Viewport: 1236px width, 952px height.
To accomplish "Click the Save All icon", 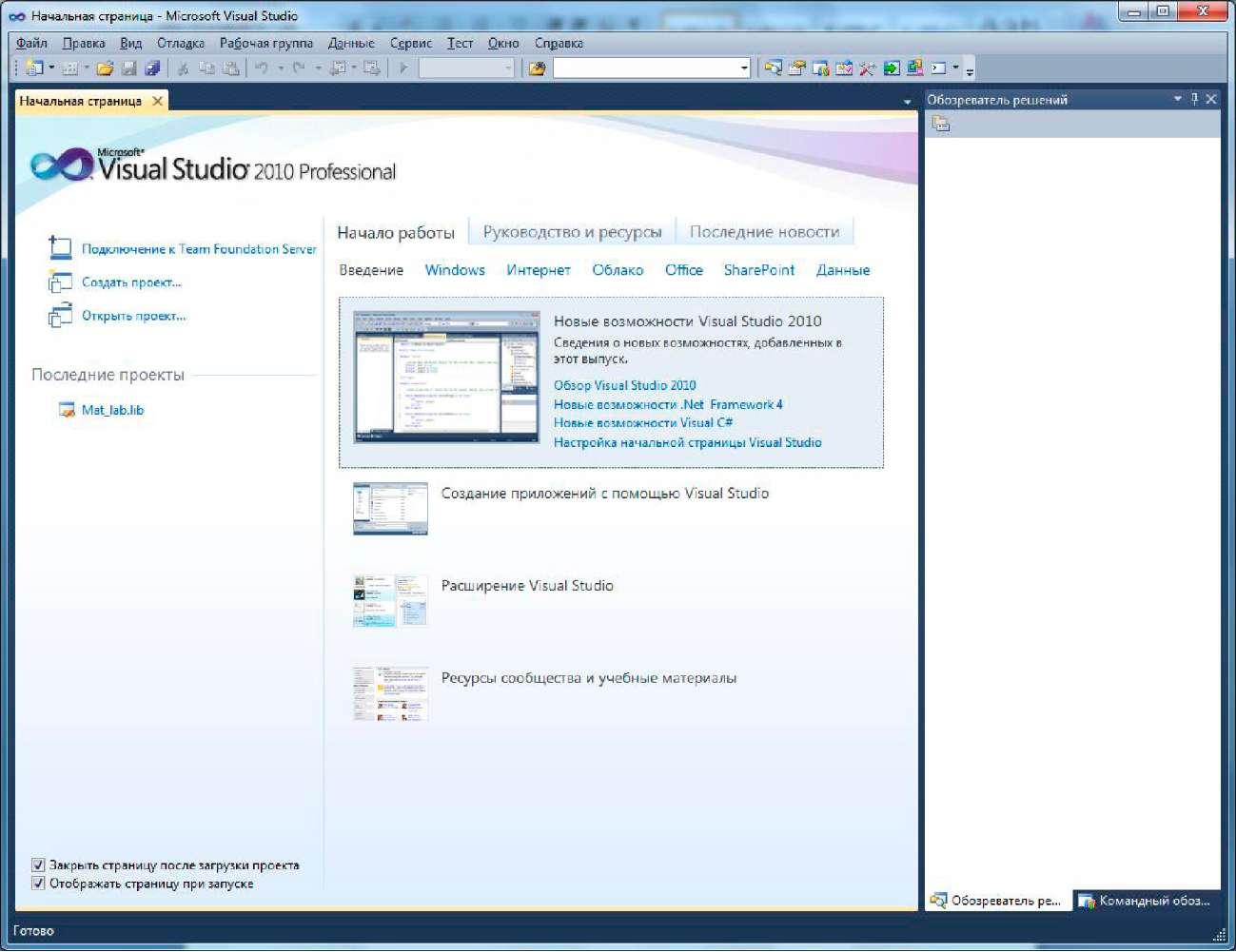I will [x=152, y=68].
